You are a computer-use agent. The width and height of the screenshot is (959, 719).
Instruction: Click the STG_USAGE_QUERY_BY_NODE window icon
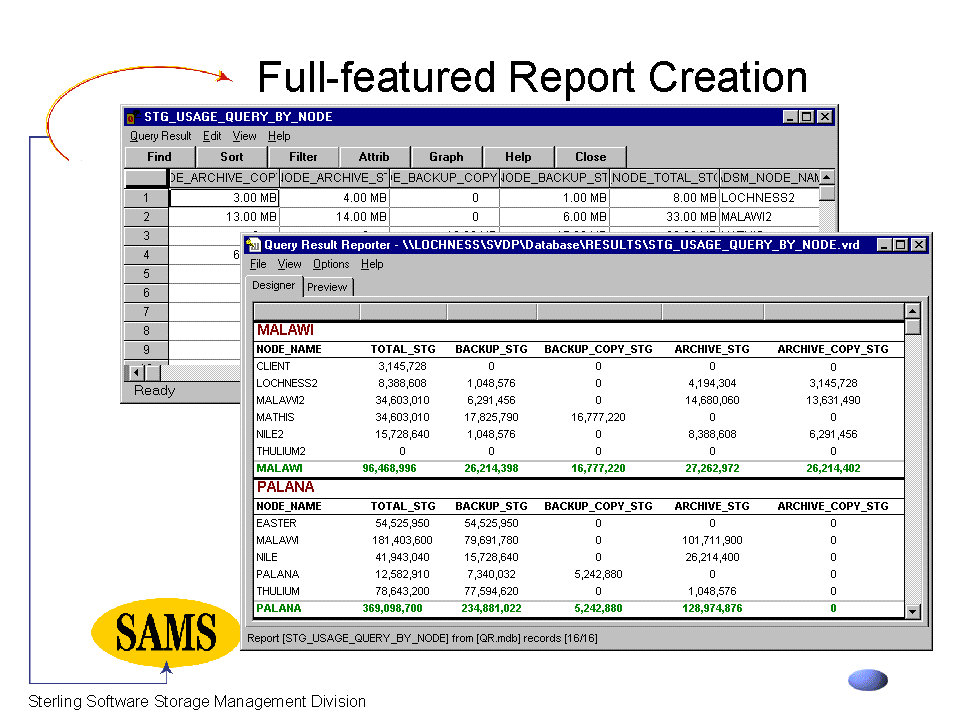tap(130, 117)
